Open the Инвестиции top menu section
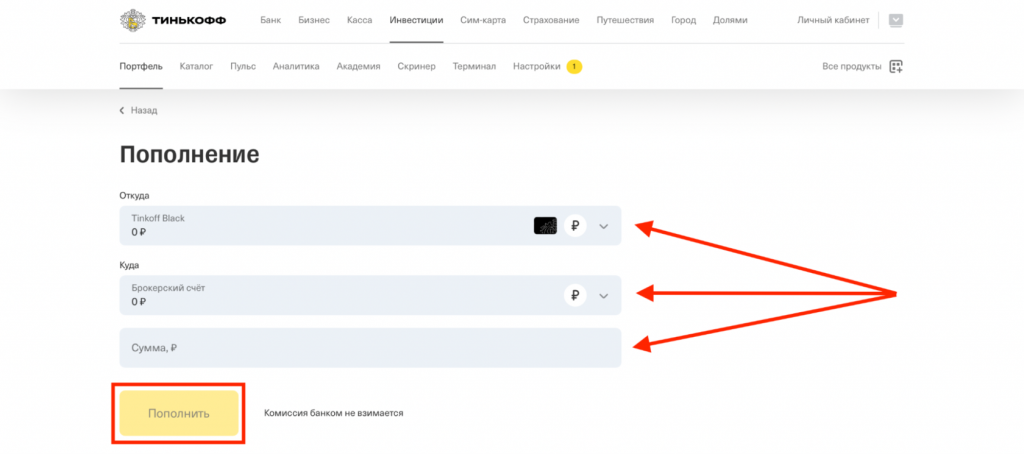 [416, 20]
